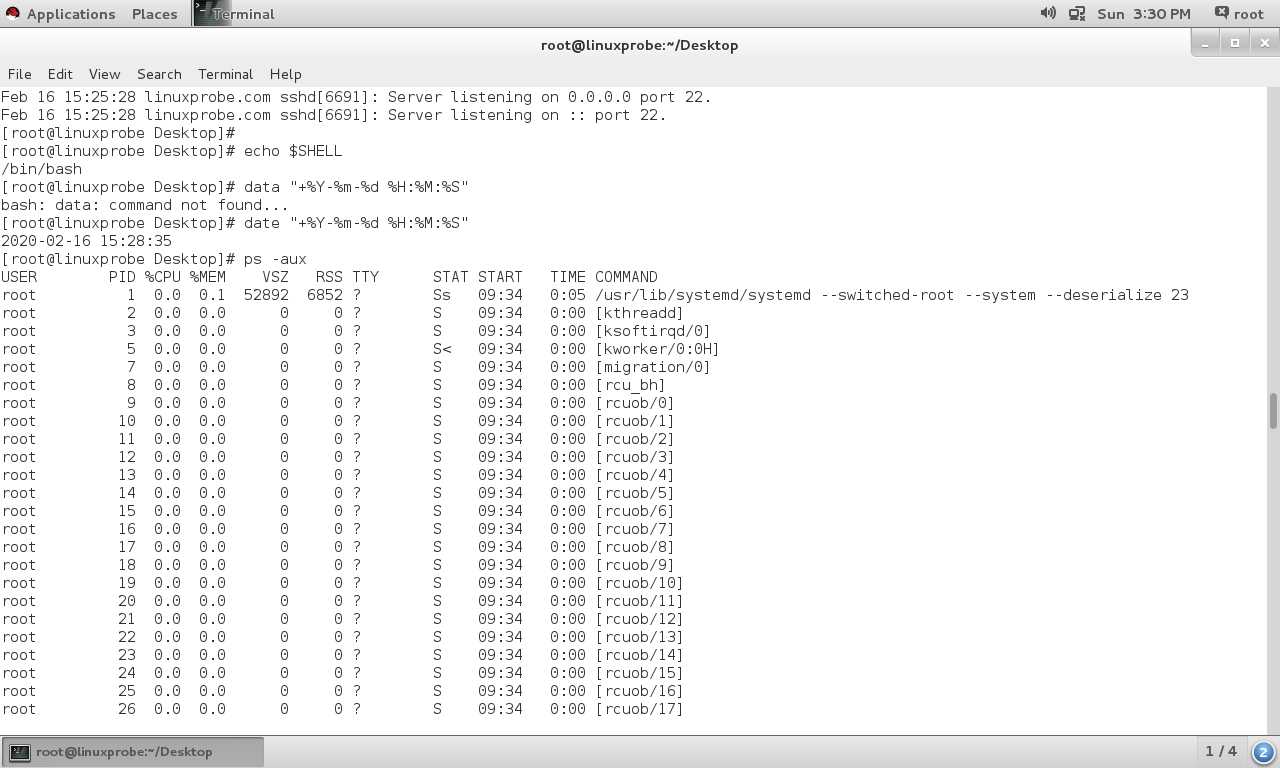Image resolution: width=1280 pixels, height=768 pixels.
Task: Click the TTY column header
Action: 365,277
